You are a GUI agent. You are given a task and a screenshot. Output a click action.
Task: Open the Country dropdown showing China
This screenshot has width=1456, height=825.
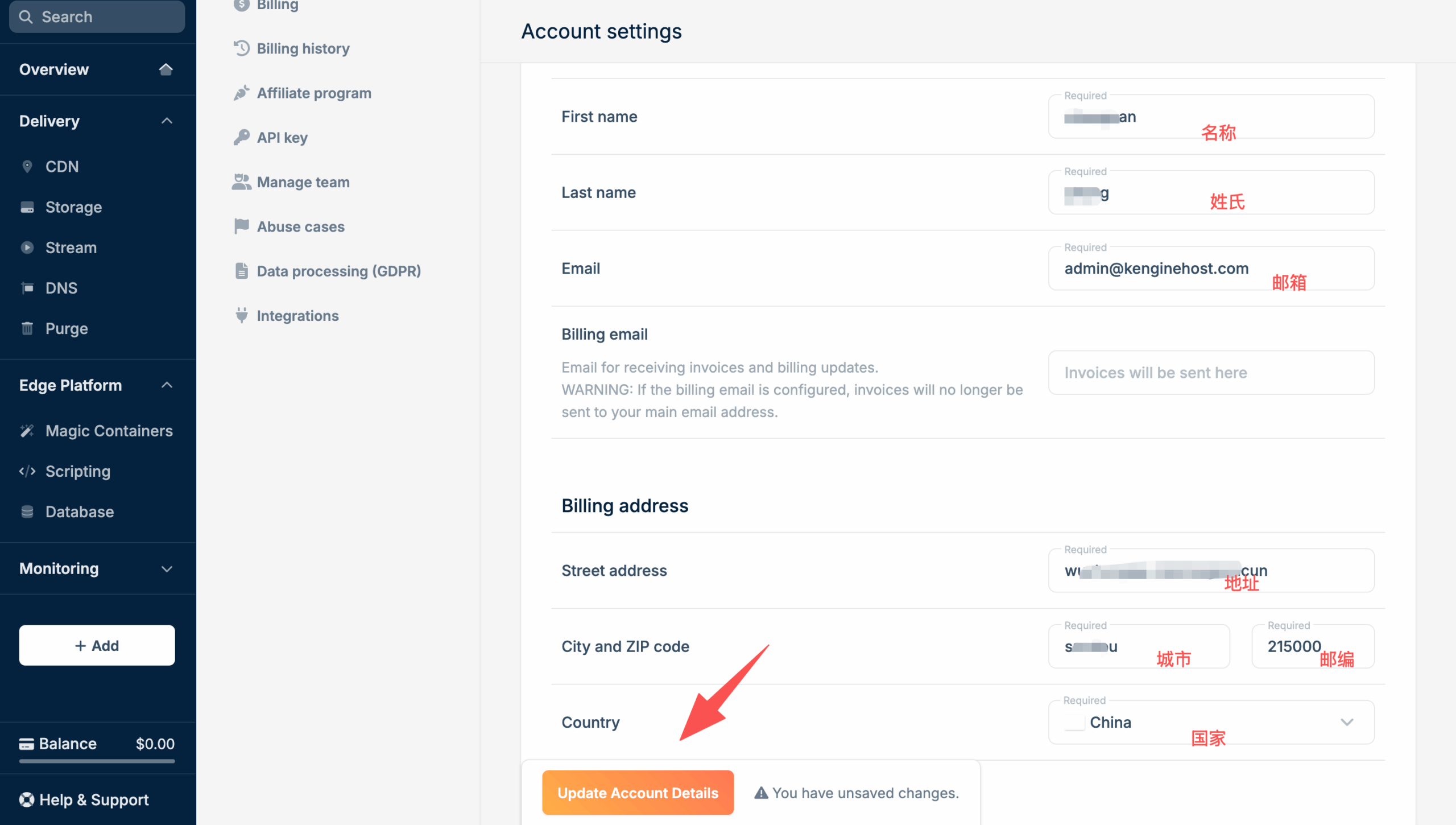pyautogui.click(x=1211, y=722)
